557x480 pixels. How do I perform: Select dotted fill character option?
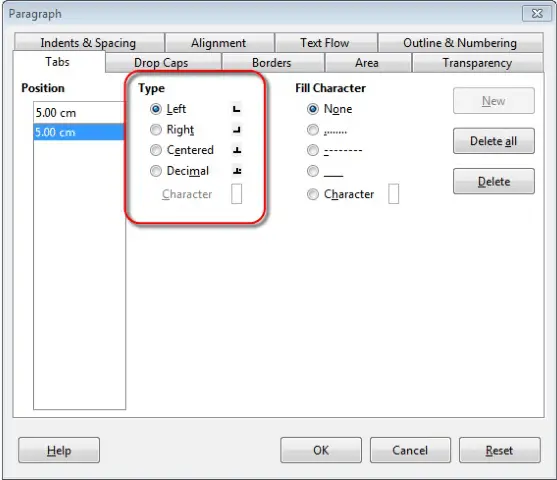coord(313,130)
